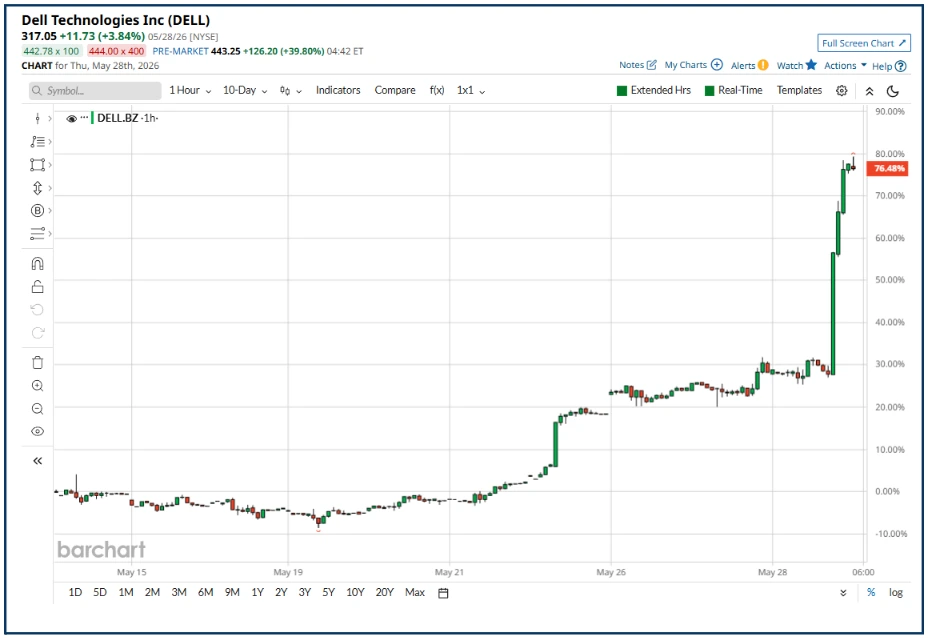The width and height of the screenshot is (928, 638).
Task: Expand the rectangle tool submenu arrow
Action: coord(50,165)
